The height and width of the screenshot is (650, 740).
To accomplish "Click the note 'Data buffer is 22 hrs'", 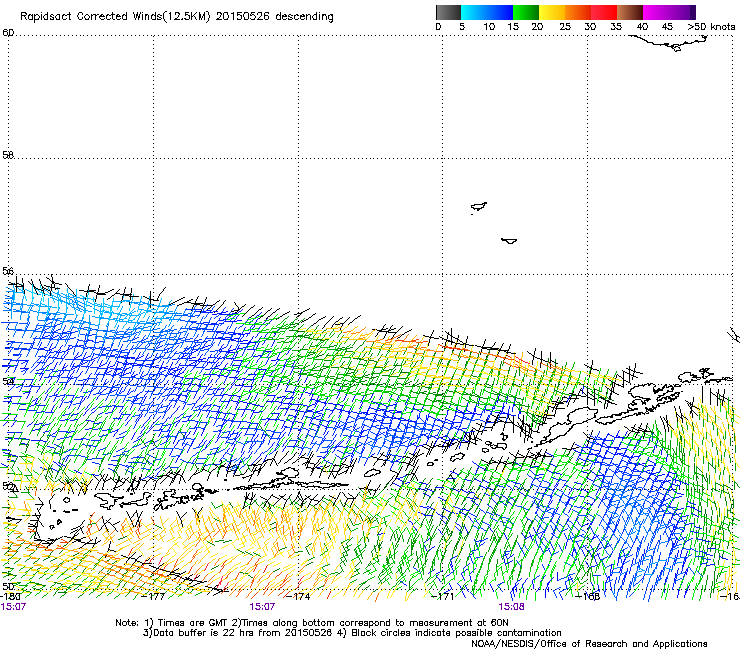I will tap(204, 633).
